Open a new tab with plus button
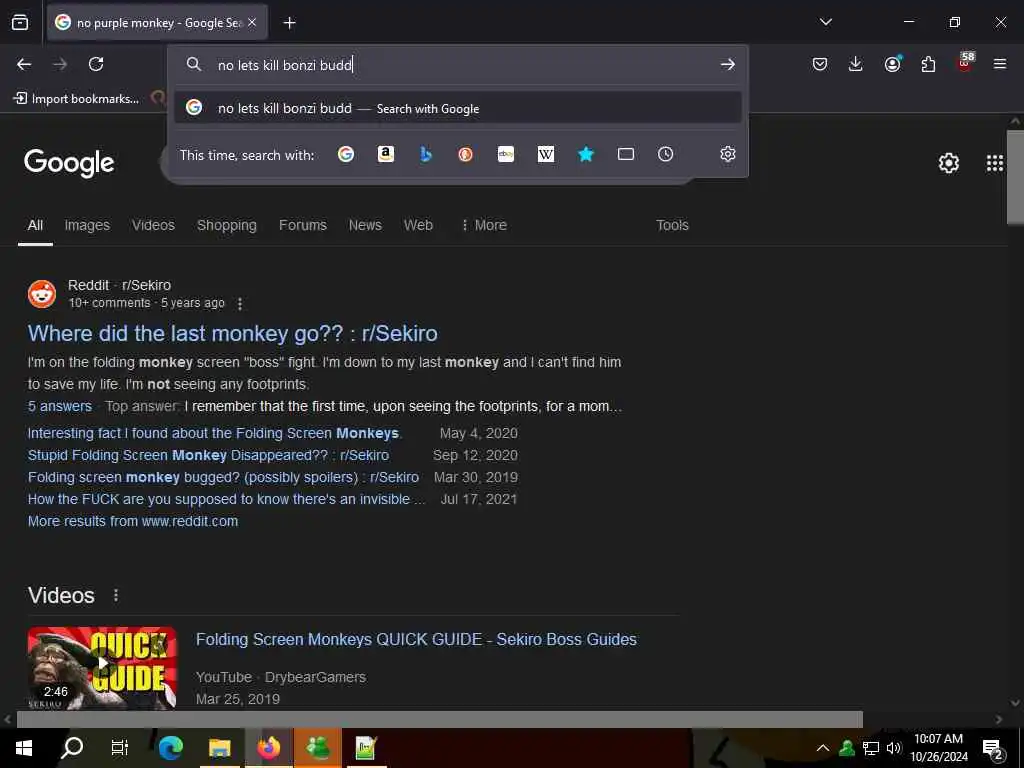This screenshot has height=768, width=1024. point(289,23)
